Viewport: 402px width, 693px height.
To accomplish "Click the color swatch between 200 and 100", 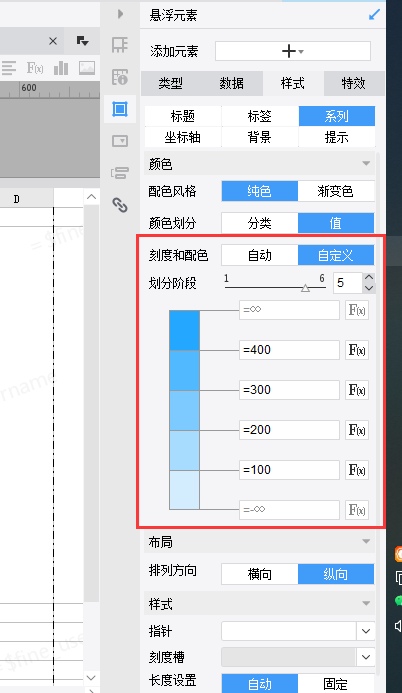I will [185, 450].
